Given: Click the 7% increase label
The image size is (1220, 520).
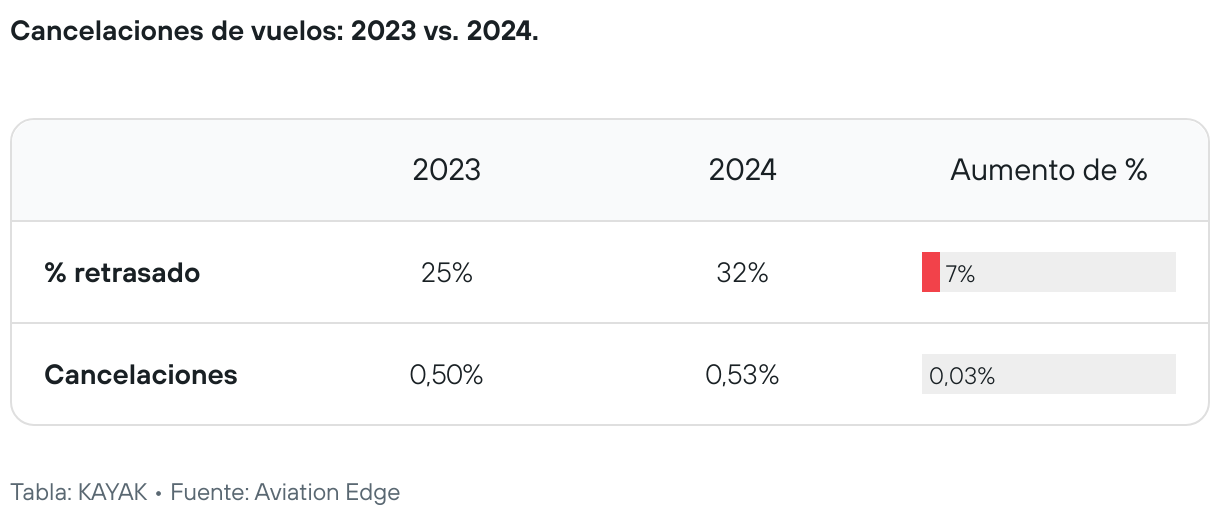Looking at the screenshot, I should point(960,274).
